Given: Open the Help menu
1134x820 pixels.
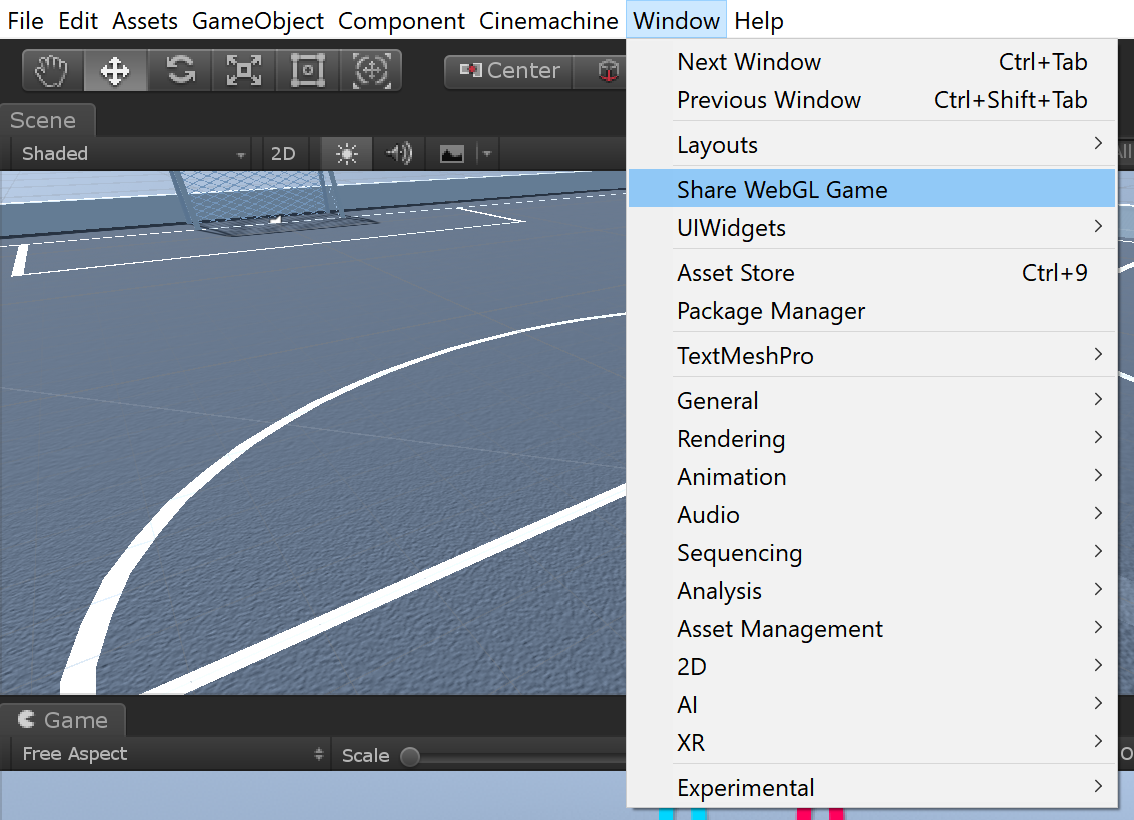Looking at the screenshot, I should point(759,21).
